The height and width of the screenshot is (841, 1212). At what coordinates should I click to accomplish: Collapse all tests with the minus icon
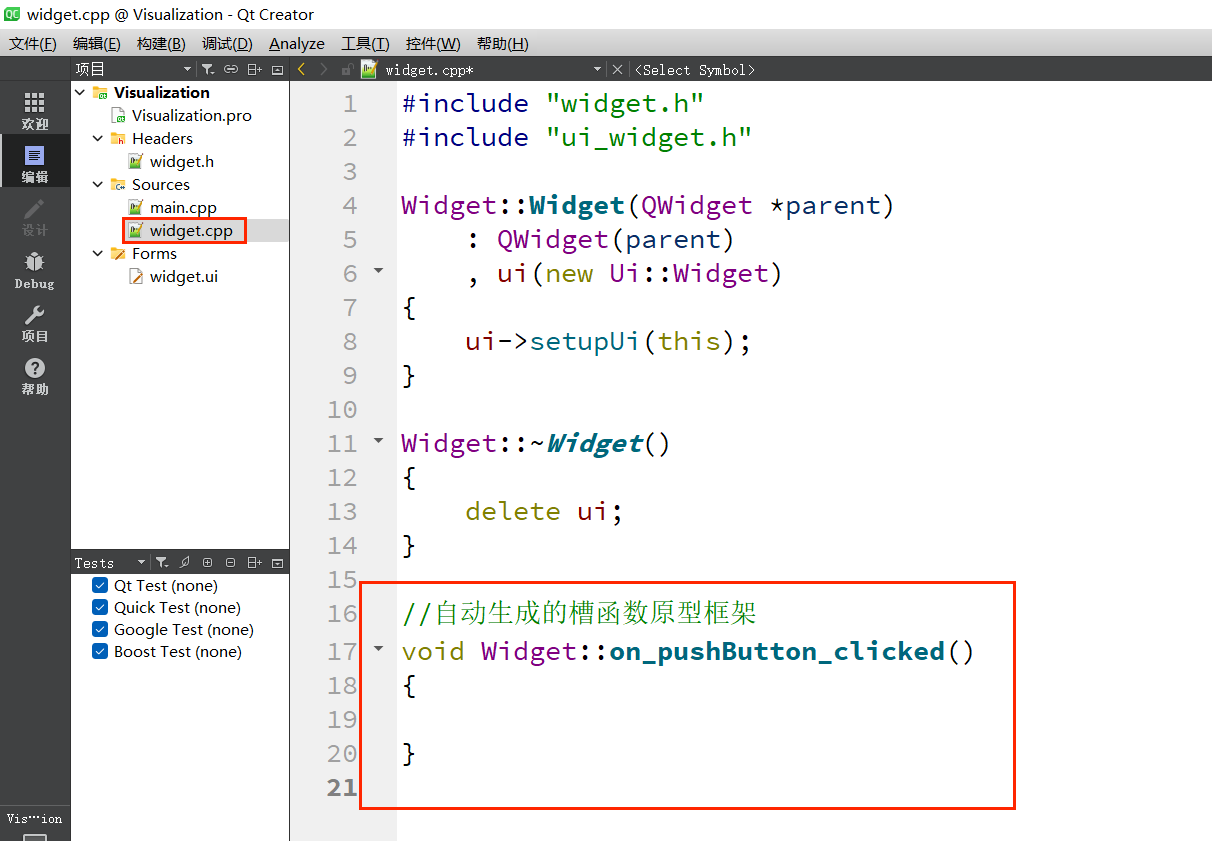point(231,563)
